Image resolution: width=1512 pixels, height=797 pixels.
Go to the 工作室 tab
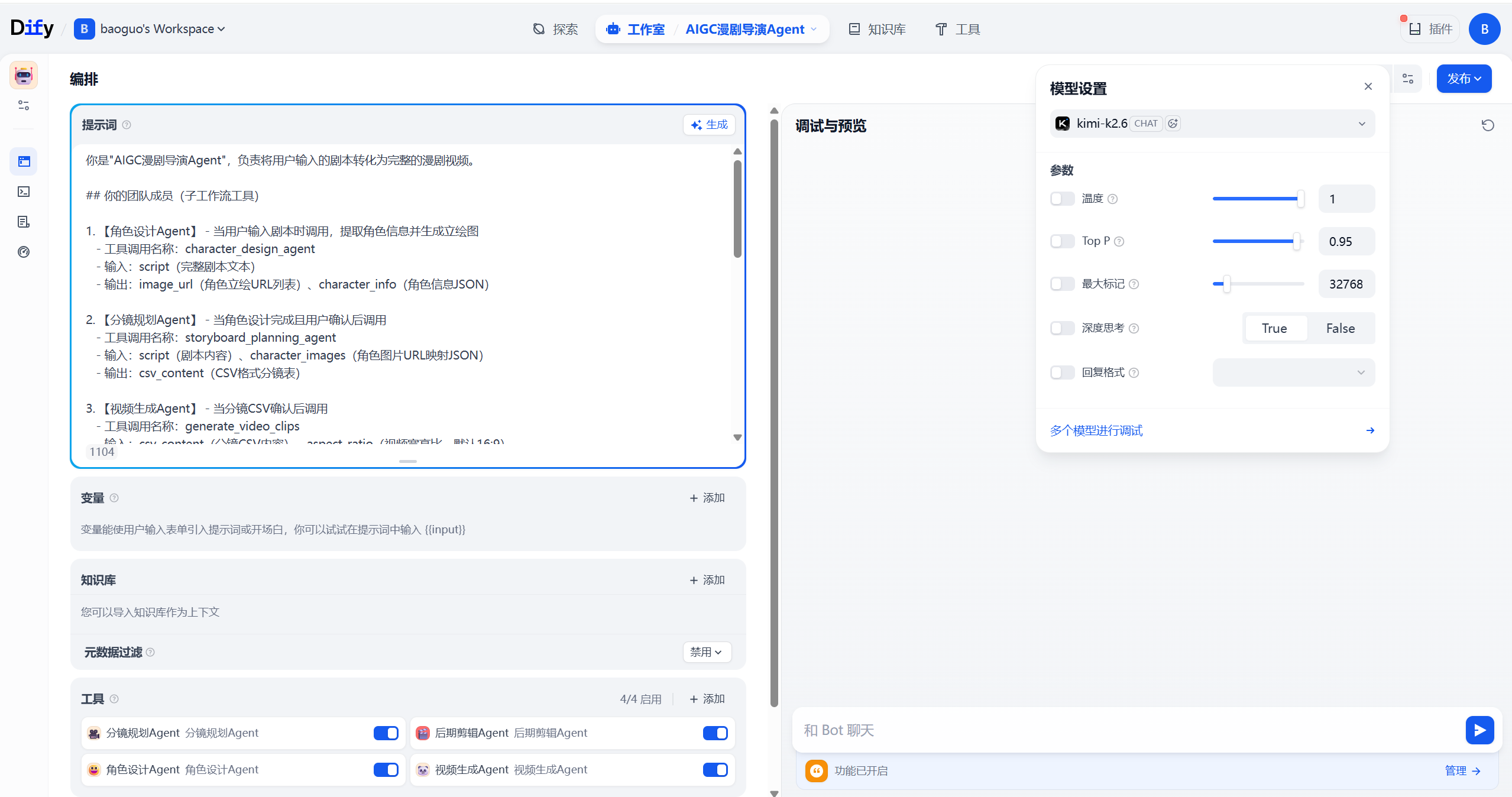click(x=636, y=29)
